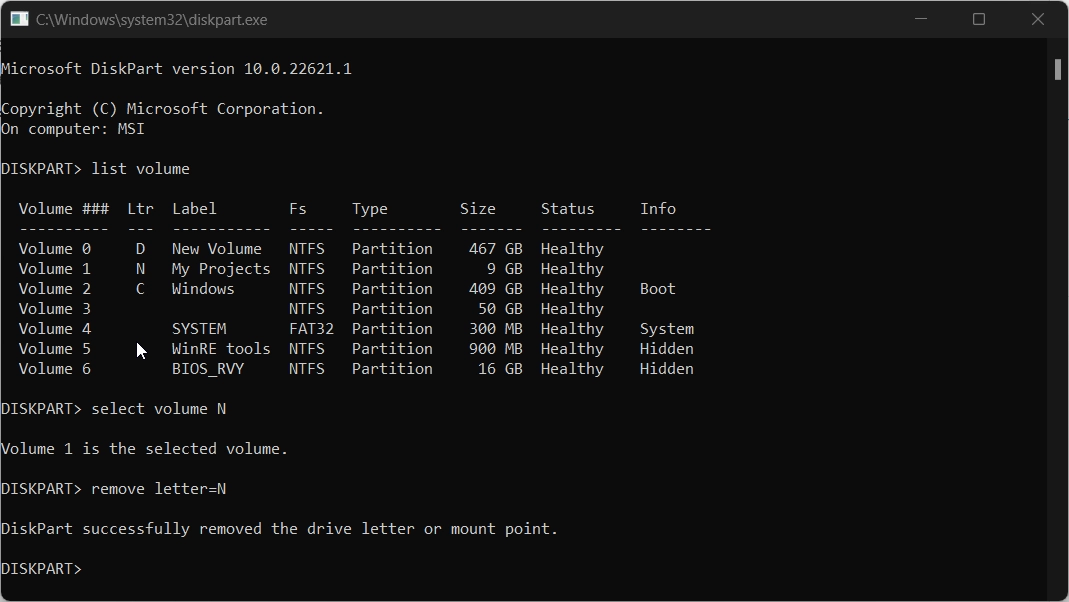Maximize the diskpart window
The image size is (1069, 602).
979,19
